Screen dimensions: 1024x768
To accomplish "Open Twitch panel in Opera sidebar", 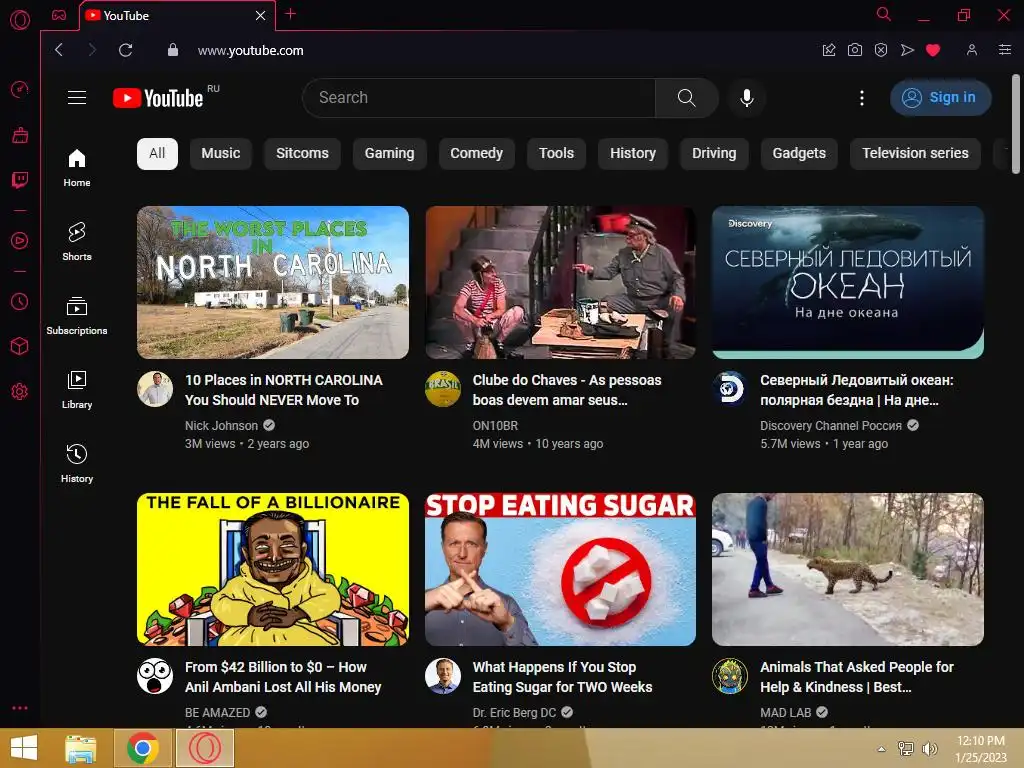I will click(x=20, y=180).
